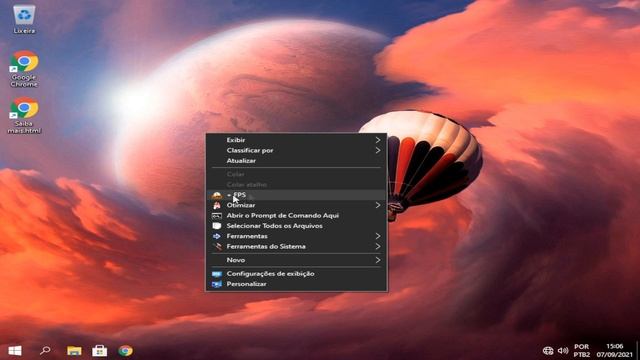The height and width of the screenshot is (360, 640).
Task: Expand the Classificar por submenu arrow
Action: pos(378,150)
